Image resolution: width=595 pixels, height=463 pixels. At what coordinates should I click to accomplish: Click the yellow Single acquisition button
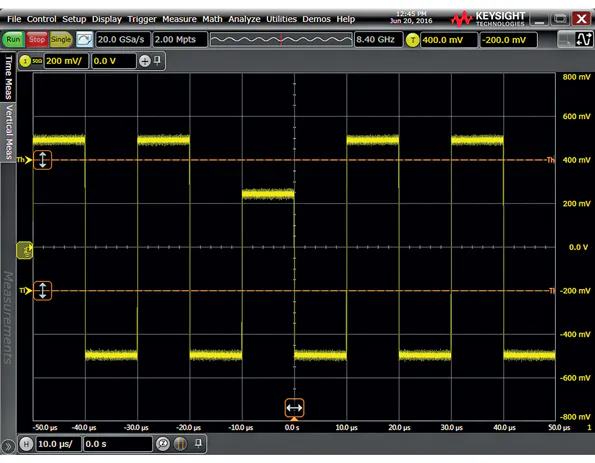pos(61,39)
